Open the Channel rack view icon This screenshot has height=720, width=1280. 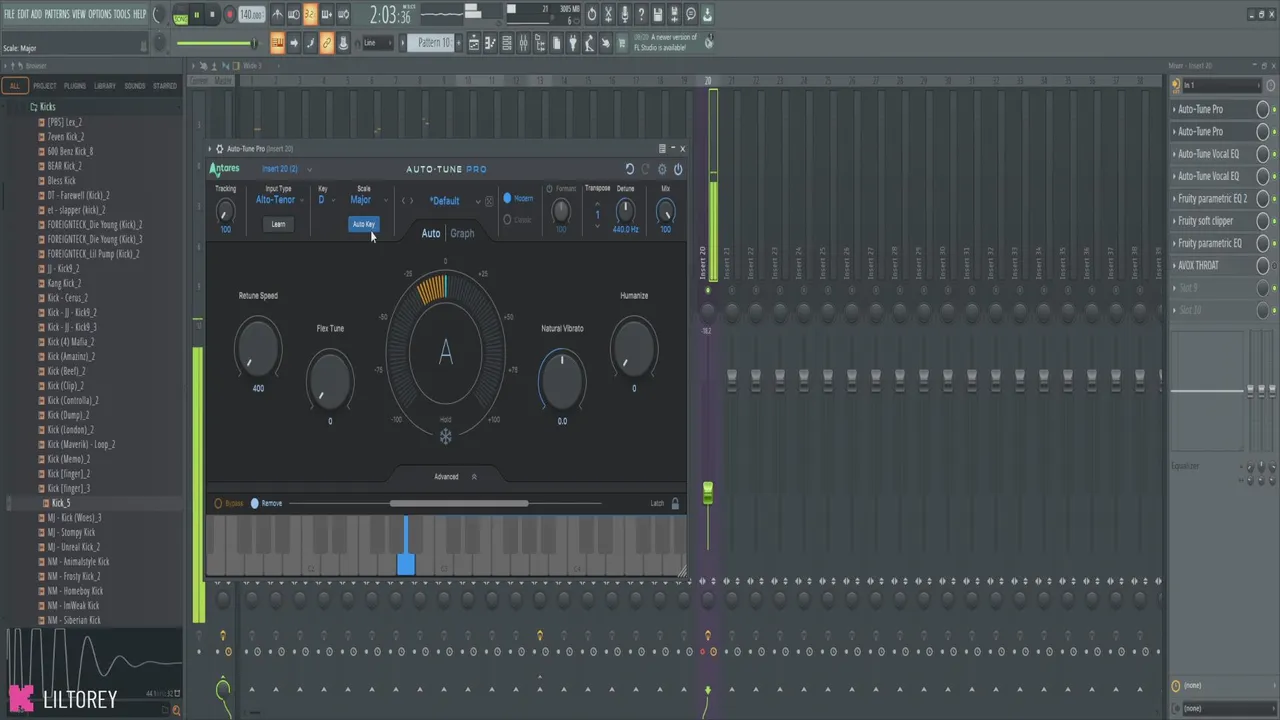coord(507,43)
